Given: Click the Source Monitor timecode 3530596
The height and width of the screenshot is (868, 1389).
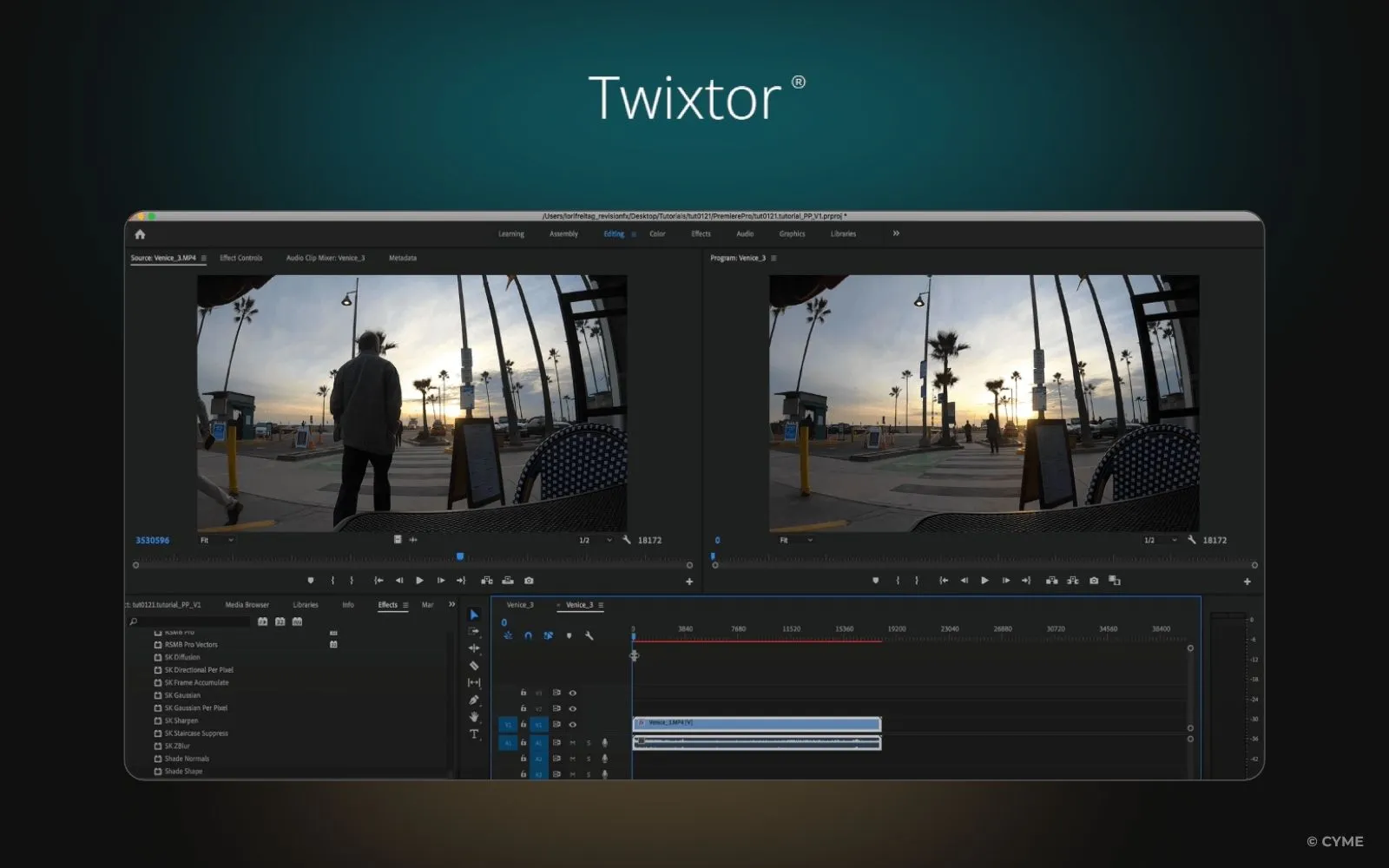Looking at the screenshot, I should click(x=152, y=539).
